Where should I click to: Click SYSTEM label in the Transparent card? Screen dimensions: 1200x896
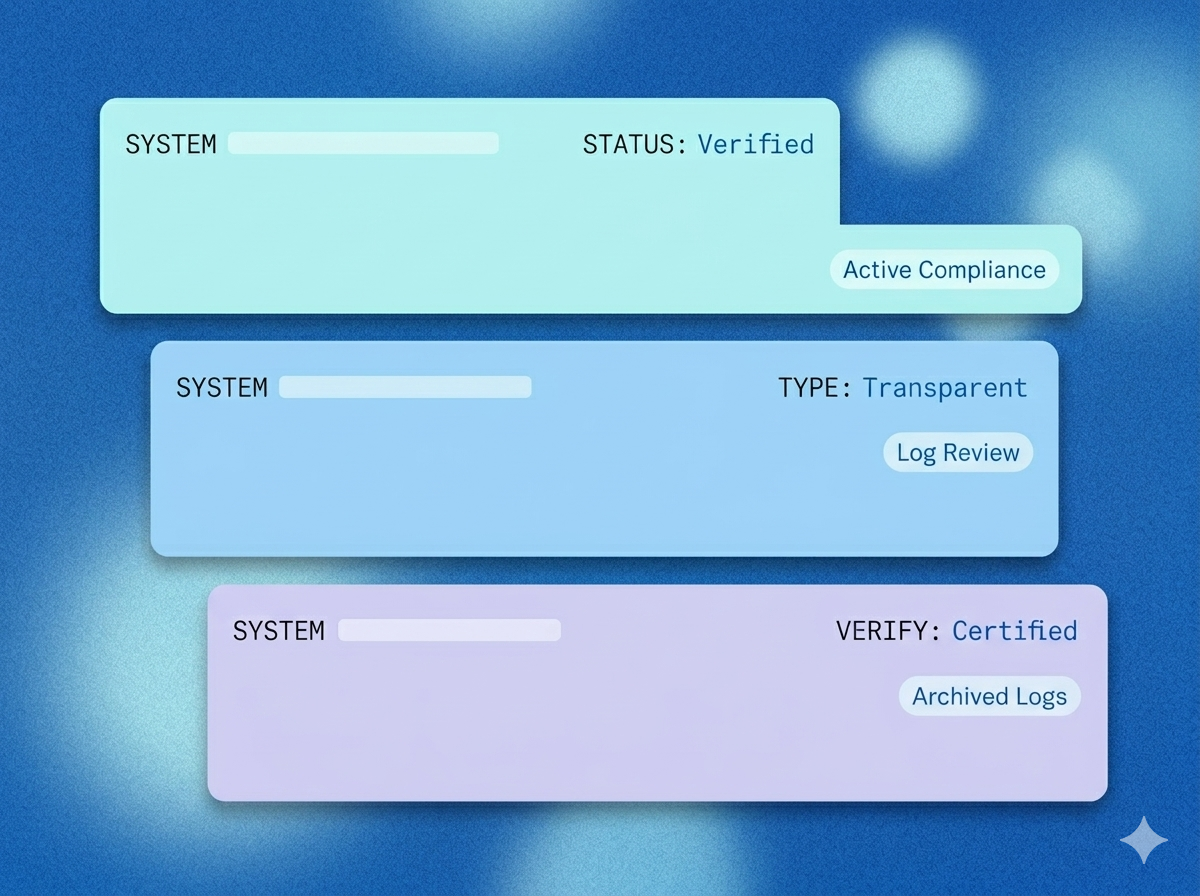tap(222, 388)
